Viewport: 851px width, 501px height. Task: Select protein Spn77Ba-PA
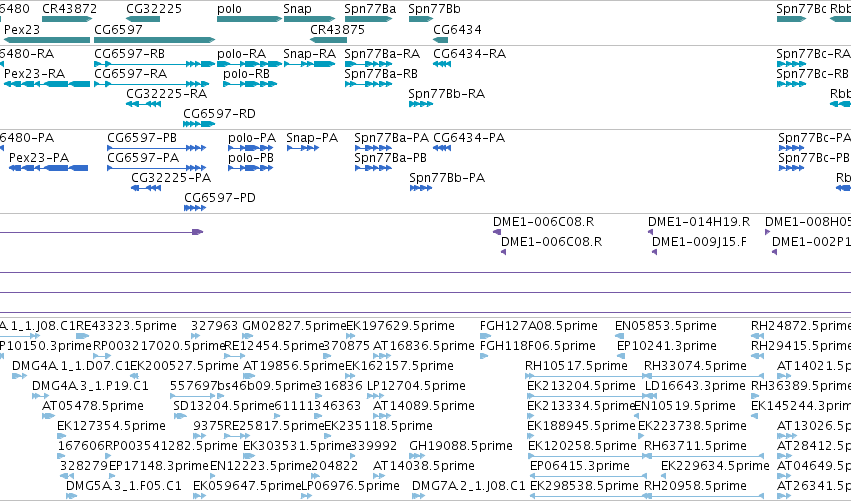click(x=373, y=148)
